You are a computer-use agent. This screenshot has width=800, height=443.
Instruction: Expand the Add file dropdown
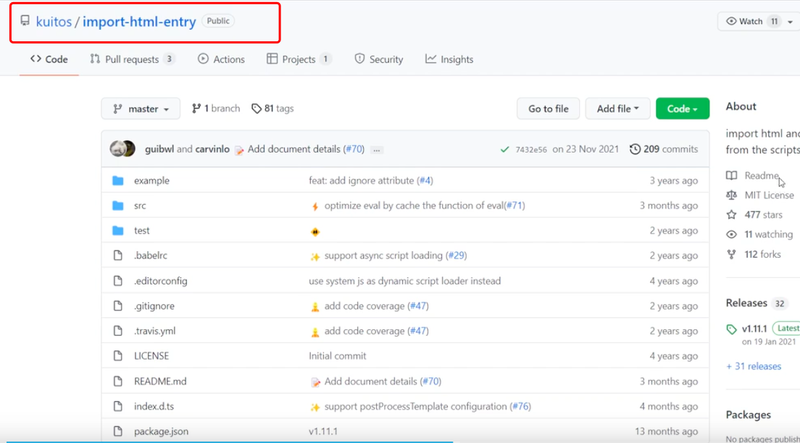[x=617, y=109]
